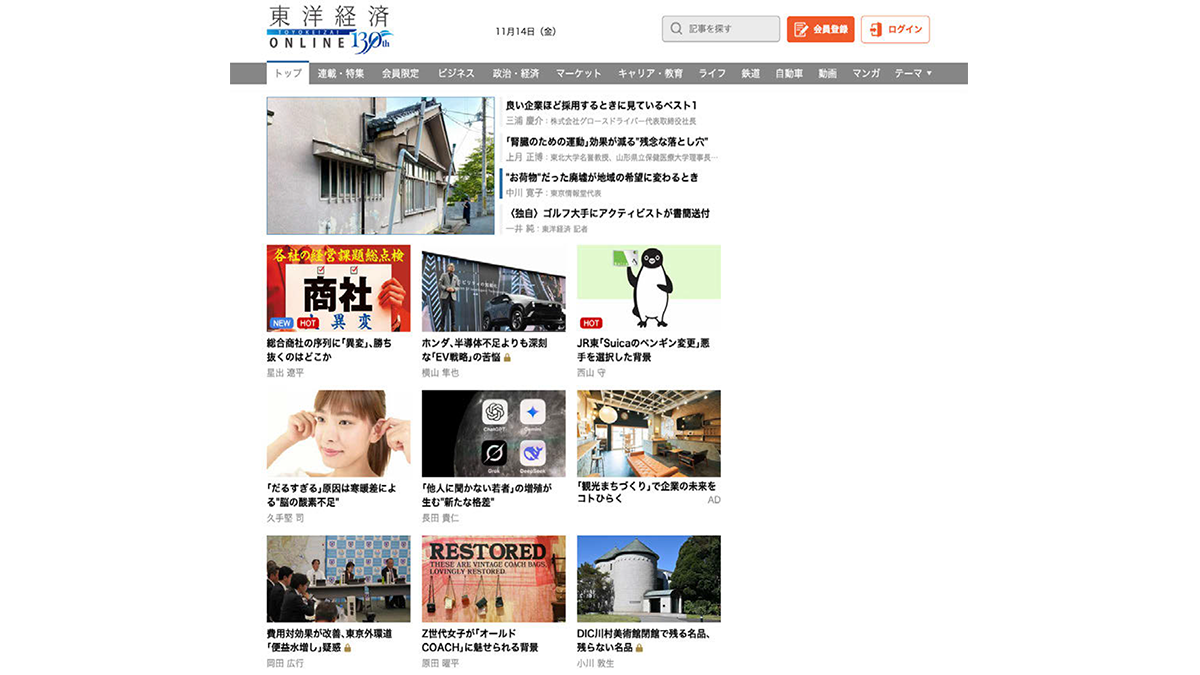Open headline ゴルフ大手にアクティビストが書簡送付

pos(607,214)
